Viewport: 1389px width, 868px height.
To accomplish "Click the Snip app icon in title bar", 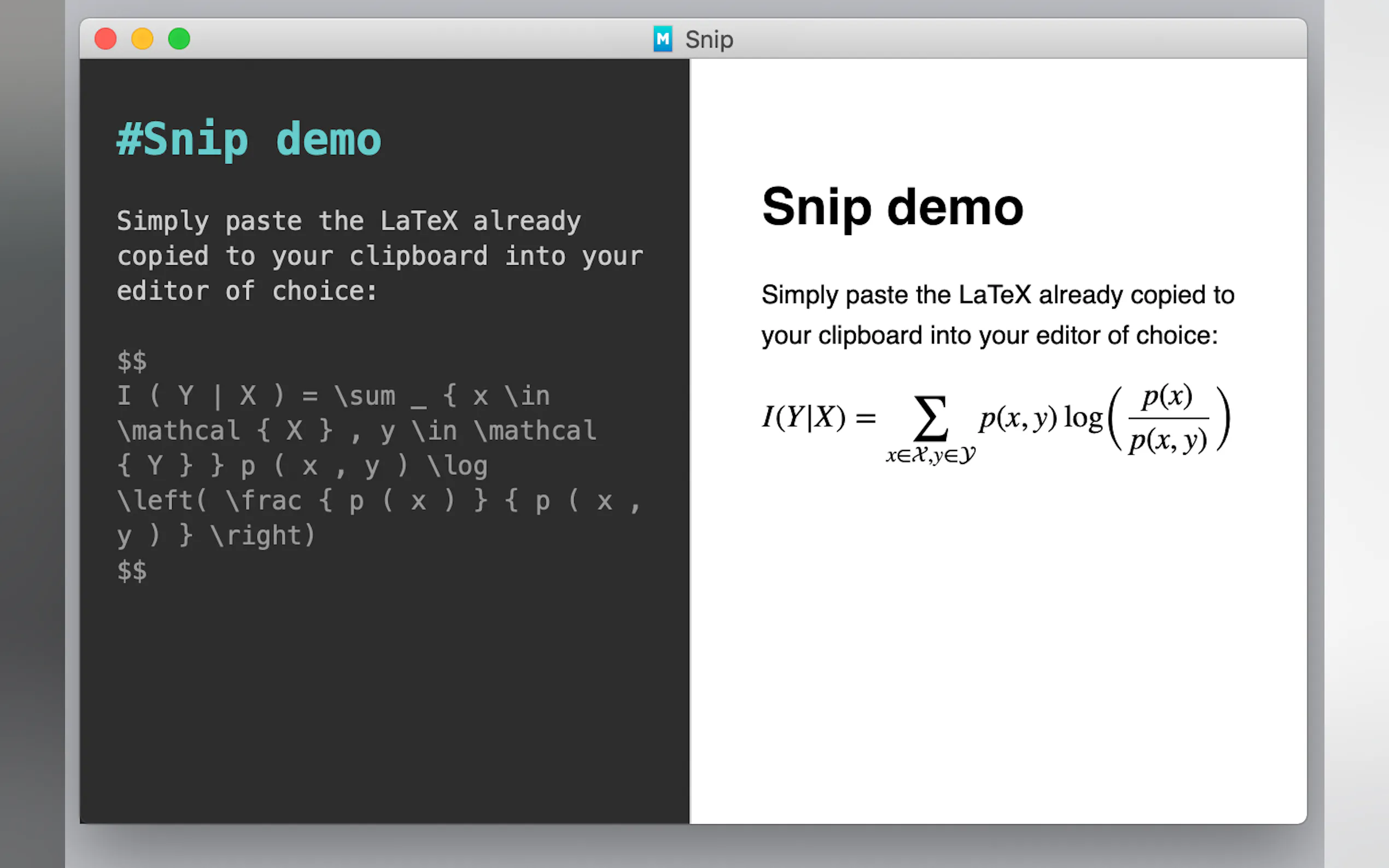I will click(x=663, y=39).
